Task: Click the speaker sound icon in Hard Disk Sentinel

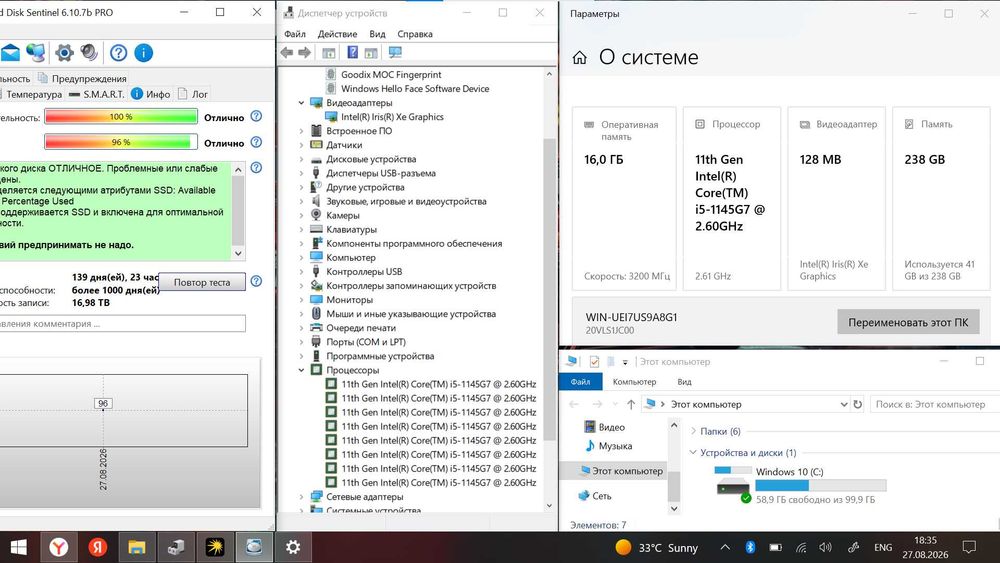Action: 89,53
